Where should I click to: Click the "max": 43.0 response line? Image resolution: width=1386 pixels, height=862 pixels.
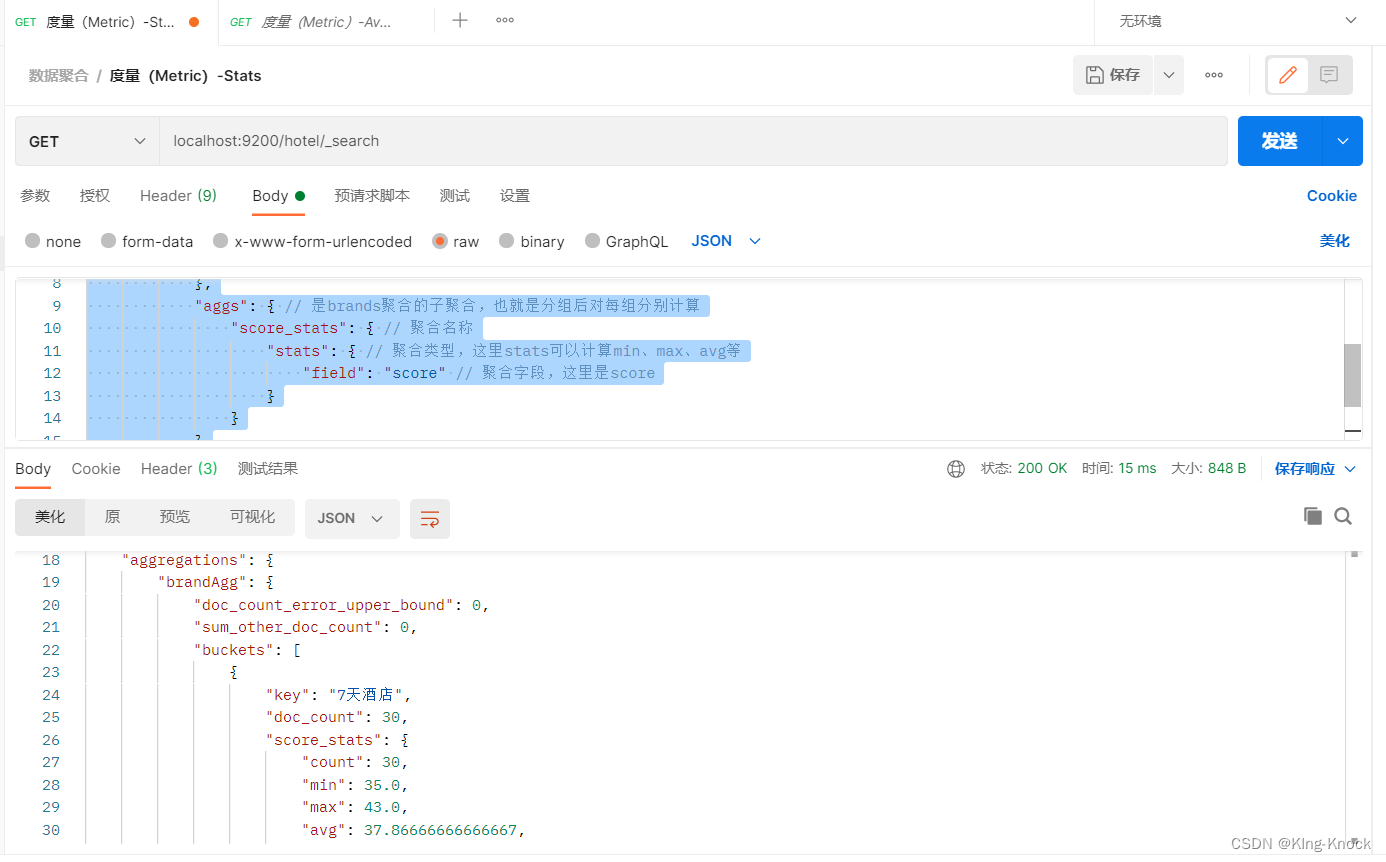click(x=355, y=807)
